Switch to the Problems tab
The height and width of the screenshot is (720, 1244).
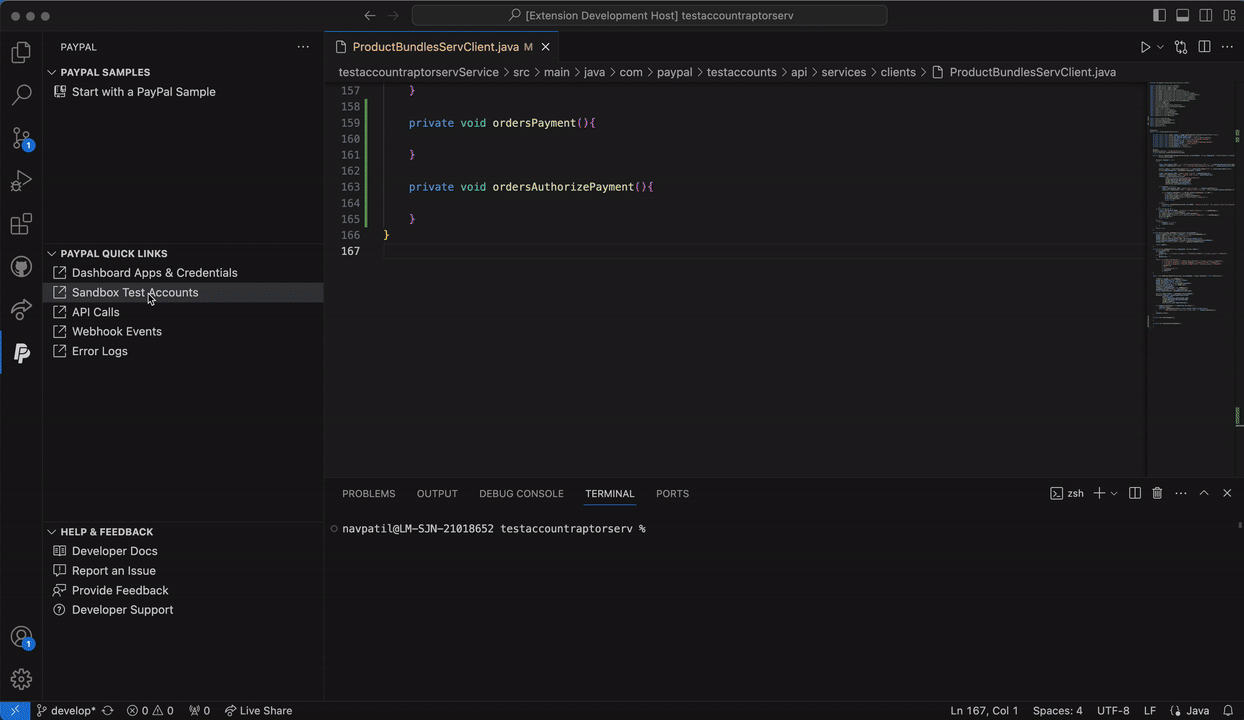tap(368, 494)
